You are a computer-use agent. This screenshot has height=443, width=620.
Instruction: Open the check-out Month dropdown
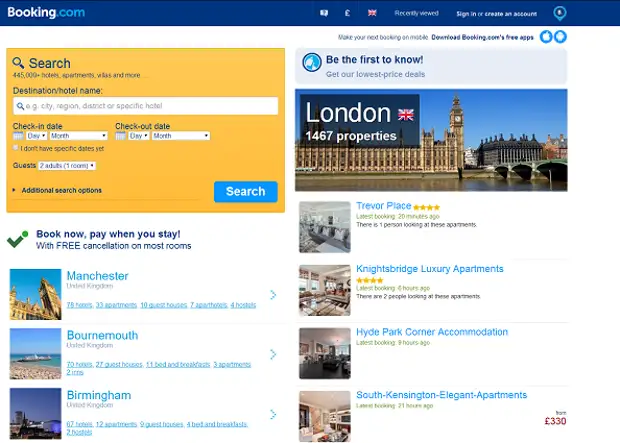[x=181, y=135]
